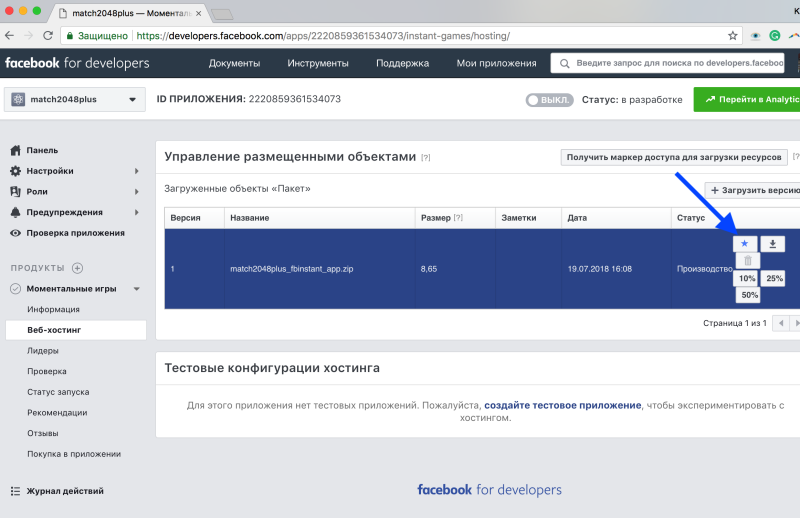Viewport: 800px width, 518px height.
Task: Click the search magnifier icon
Action: (564, 63)
